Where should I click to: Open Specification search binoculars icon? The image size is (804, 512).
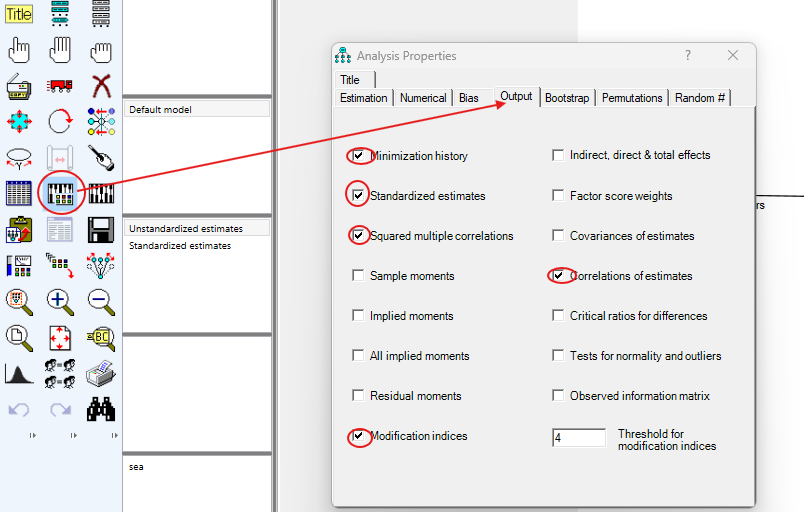100,409
